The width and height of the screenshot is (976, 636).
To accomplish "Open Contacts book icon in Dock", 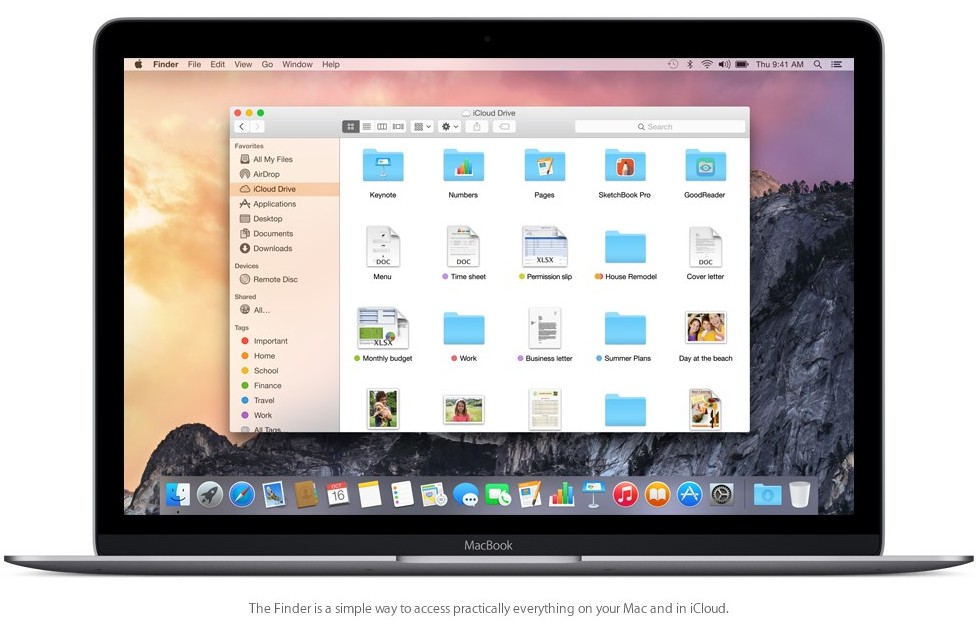I will point(306,495).
